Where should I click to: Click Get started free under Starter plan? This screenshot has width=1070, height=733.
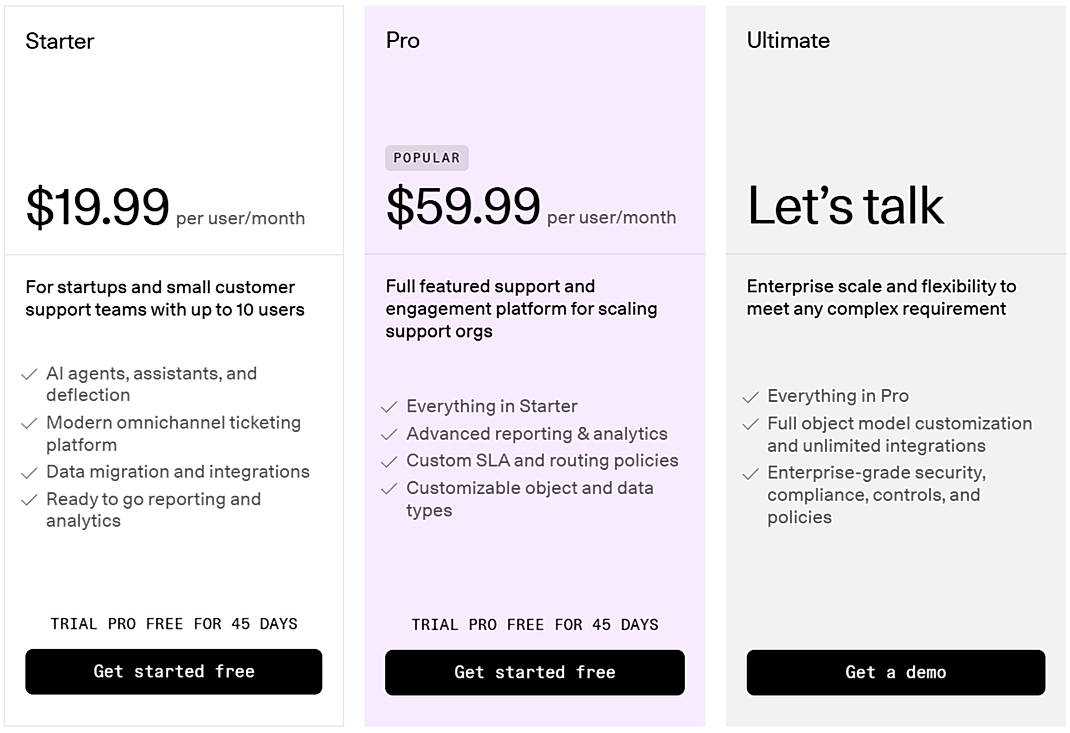(173, 671)
